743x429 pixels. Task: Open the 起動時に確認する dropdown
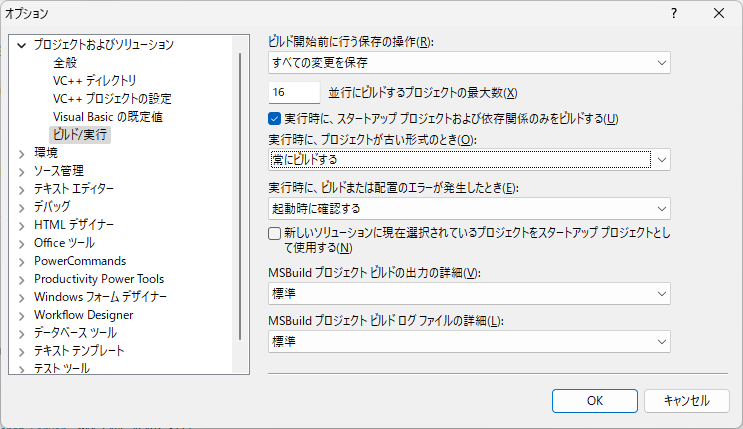coord(469,209)
